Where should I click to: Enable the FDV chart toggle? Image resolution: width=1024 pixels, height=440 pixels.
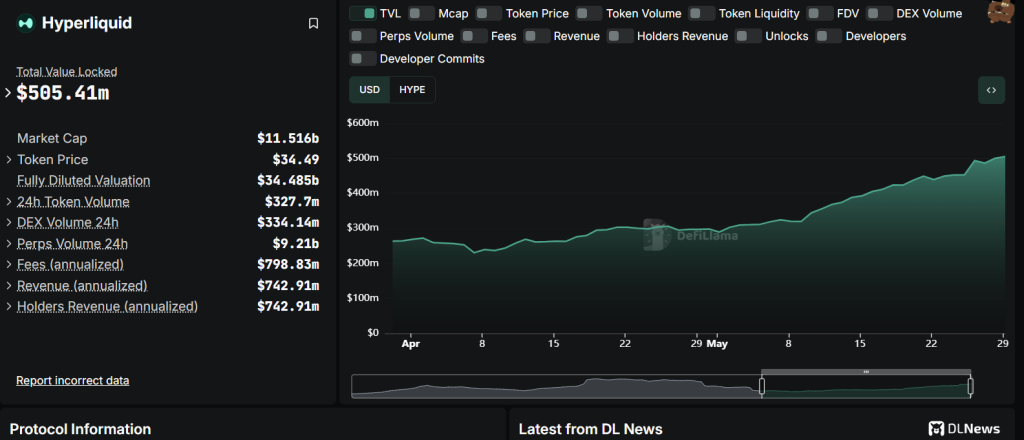pos(820,13)
